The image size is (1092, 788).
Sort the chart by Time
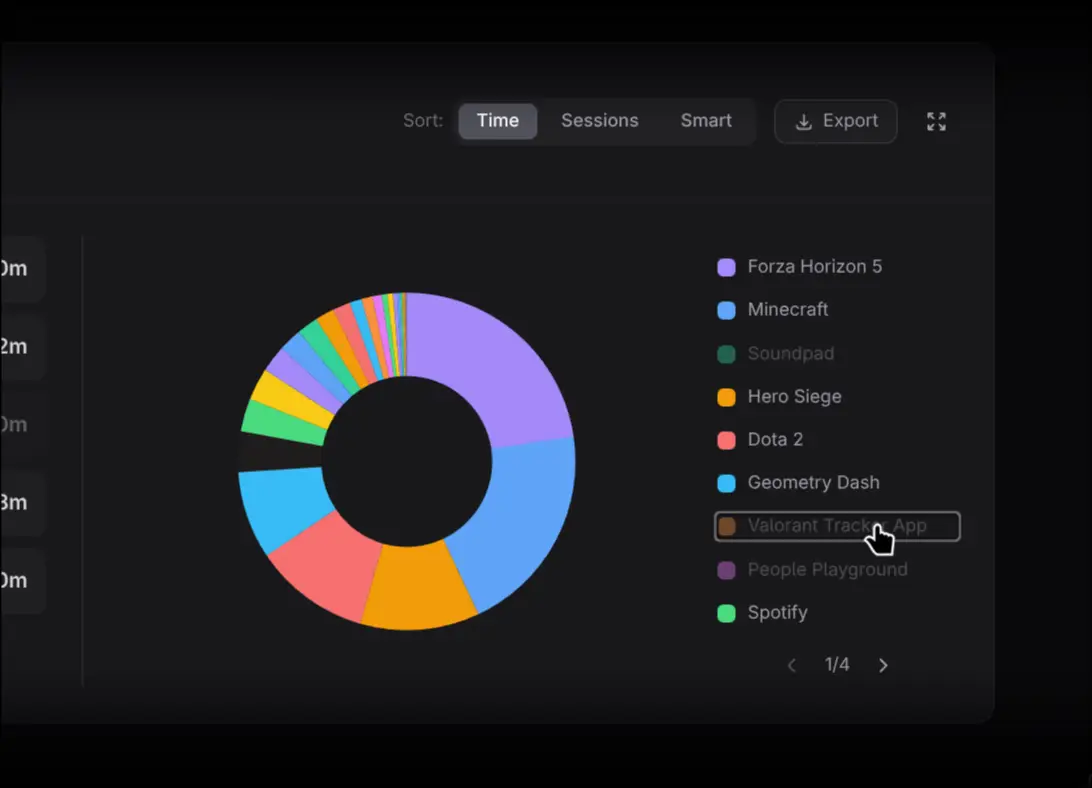(497, 121)
